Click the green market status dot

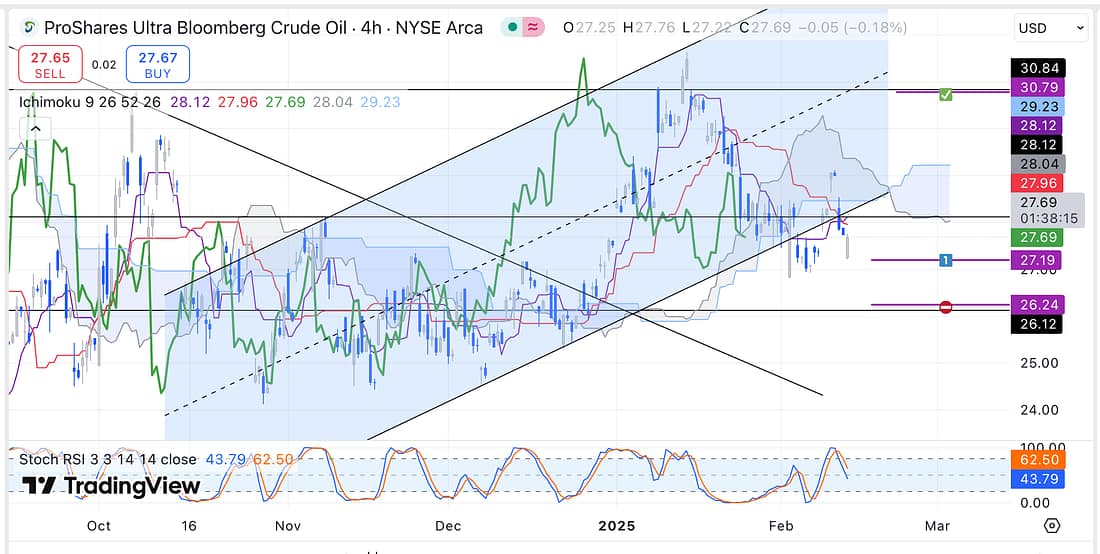[512, 28]
